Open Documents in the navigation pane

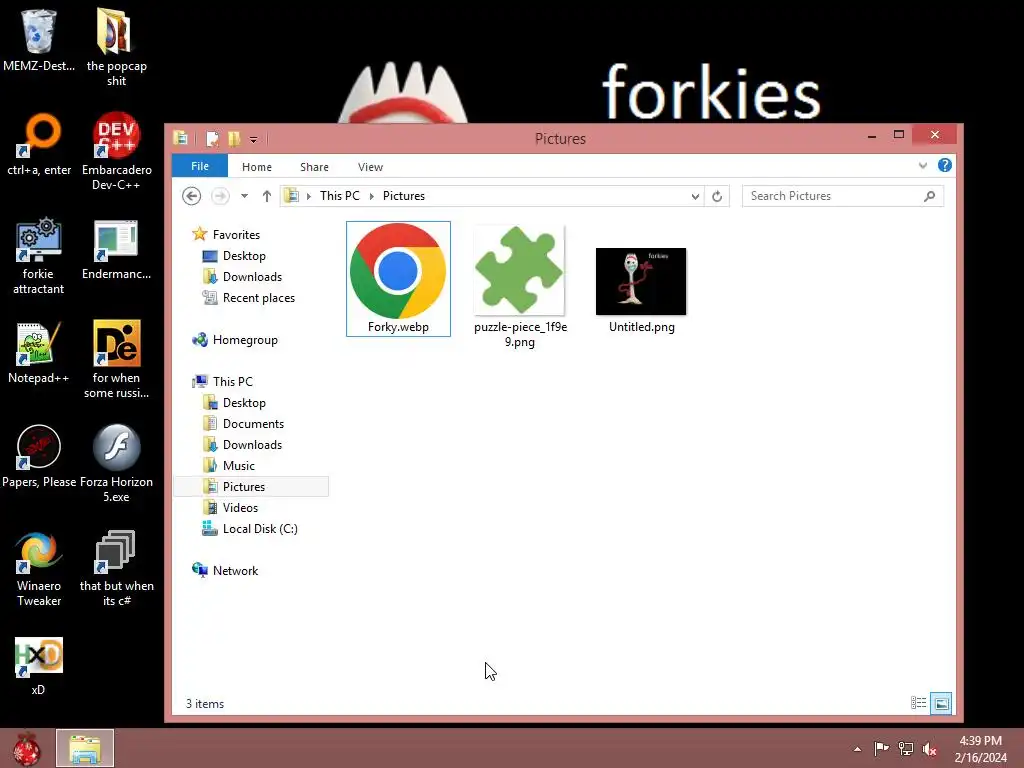(x=243, y=424)
